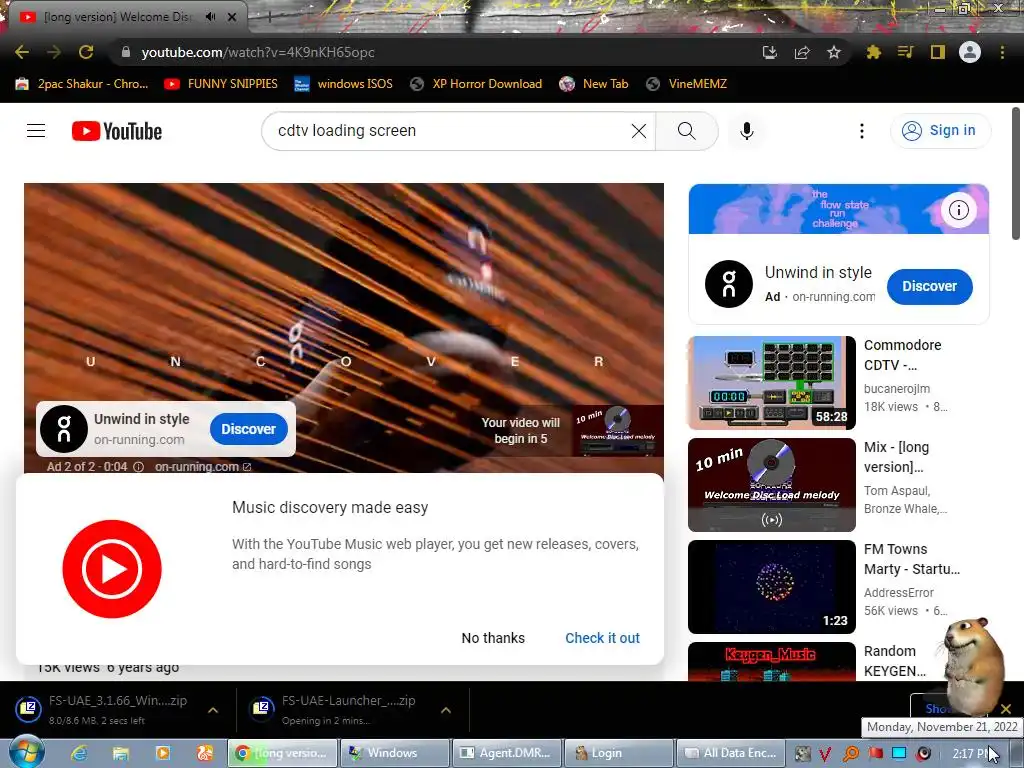1024x768 pixels.
Task: Open the media player taskbar icon
Action: coord(163,754)
